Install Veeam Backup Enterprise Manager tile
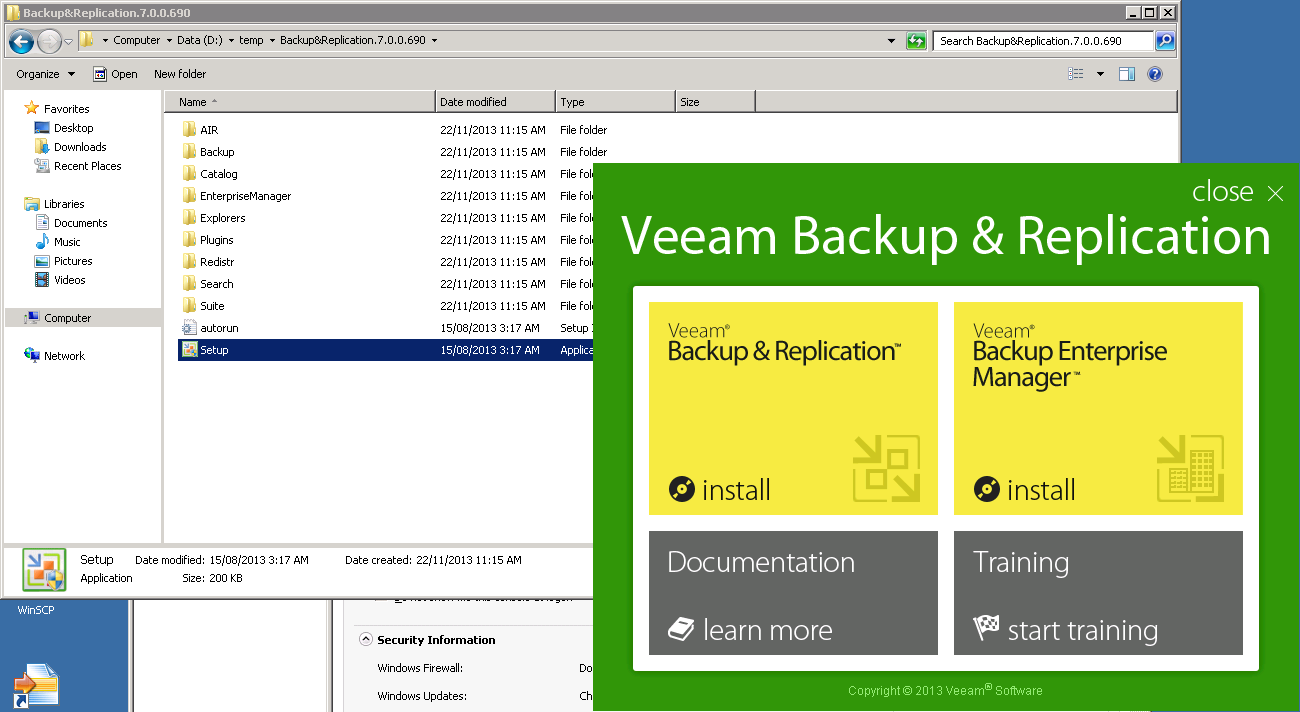 (1098, 408)
